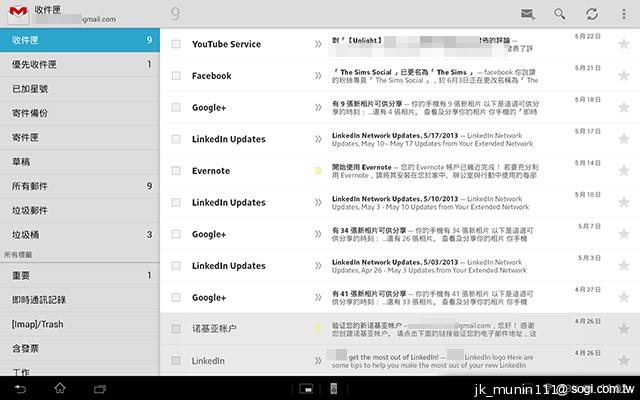Star the Evernote email
Viewport: 640px width, 400px height.
click(x=624, y=171)
